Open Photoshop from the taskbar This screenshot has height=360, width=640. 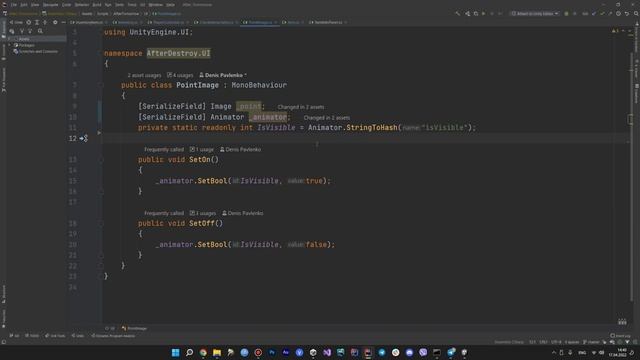(x=272, y=352)
